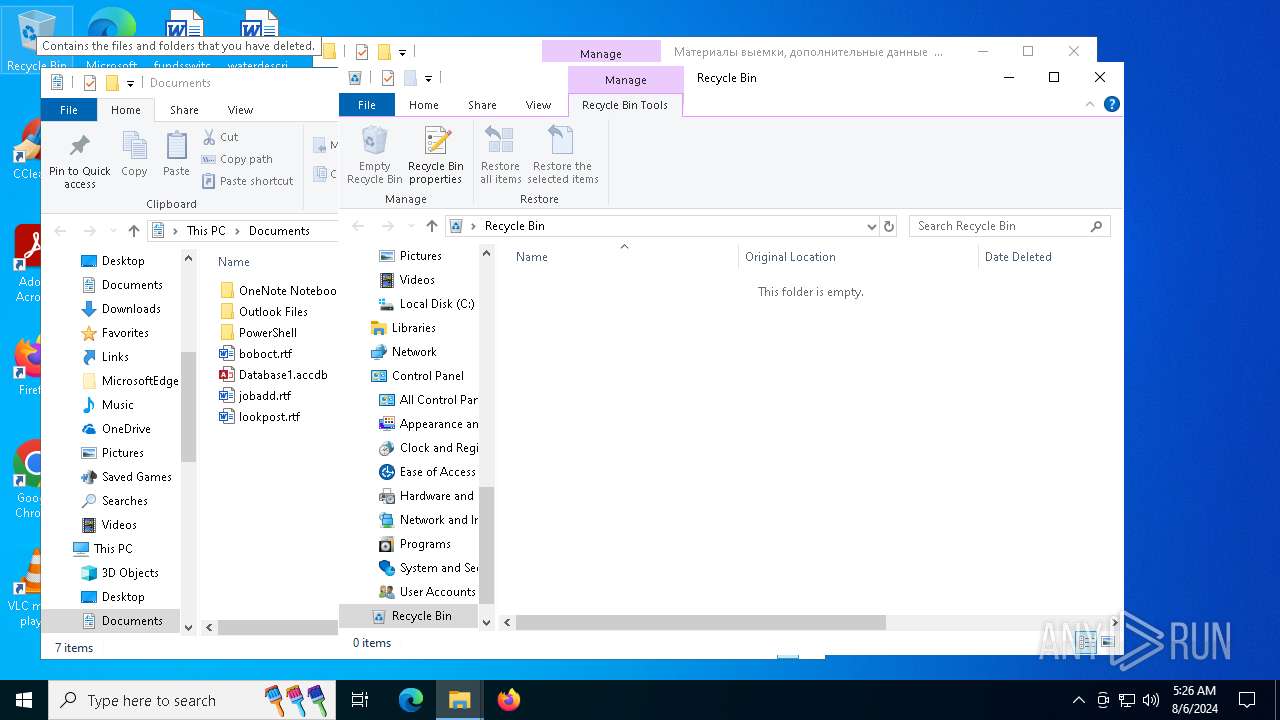
Task: Open the File tab in Recycle Bin
Action: coord(367,105)
